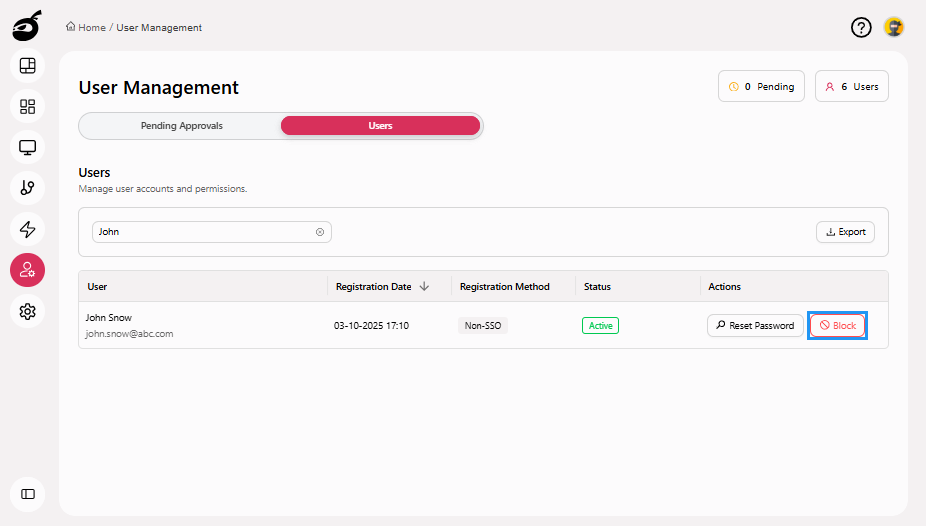Open the user profile avatar
The width and height of the screenshot is (926, 526).
[894, 27]
